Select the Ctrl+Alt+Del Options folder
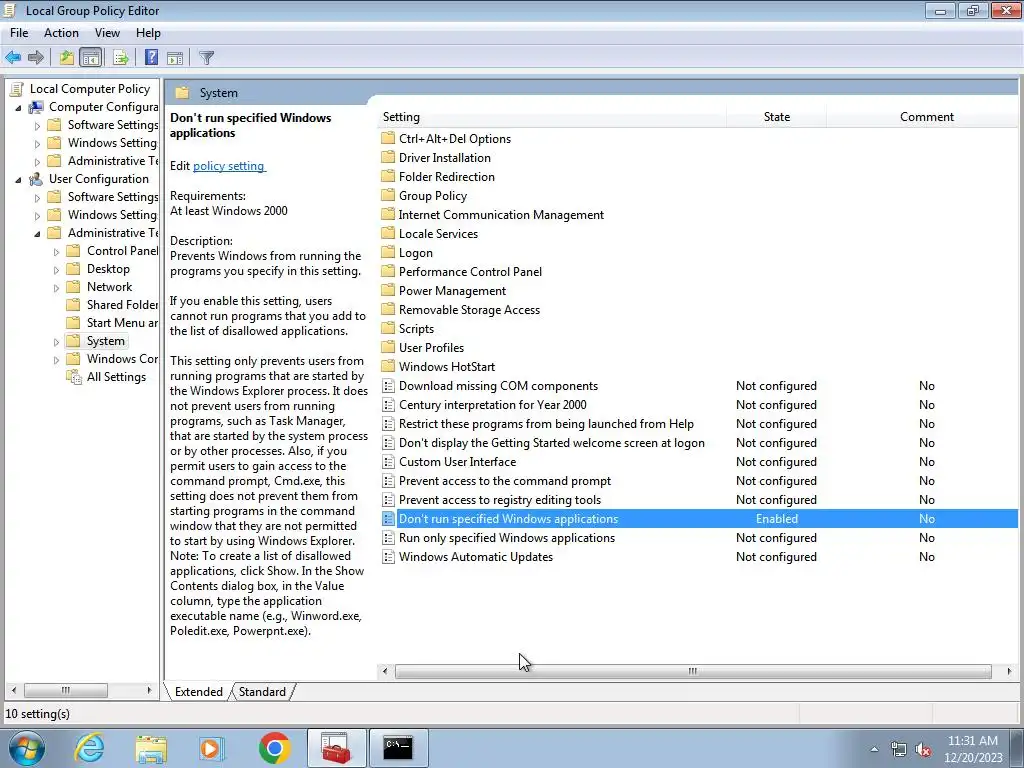 (x=455, y=138)
